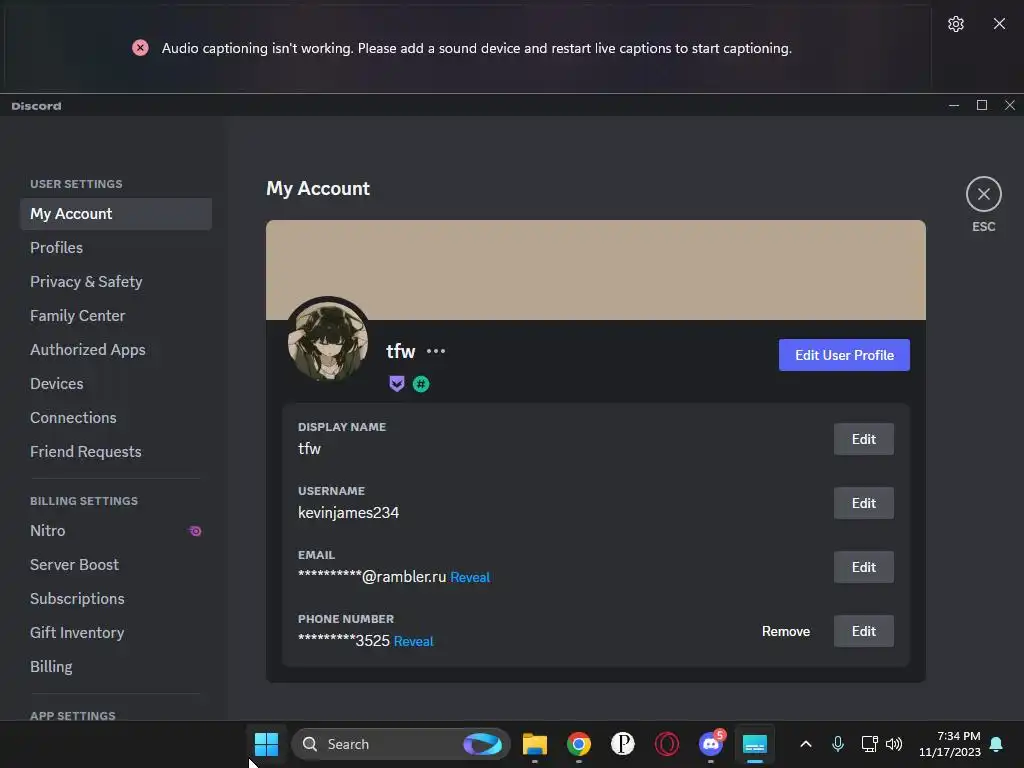The image size is (1024, 768).
Task: Go to Privacy & Safety settings
Action: (x=116, y=282)
